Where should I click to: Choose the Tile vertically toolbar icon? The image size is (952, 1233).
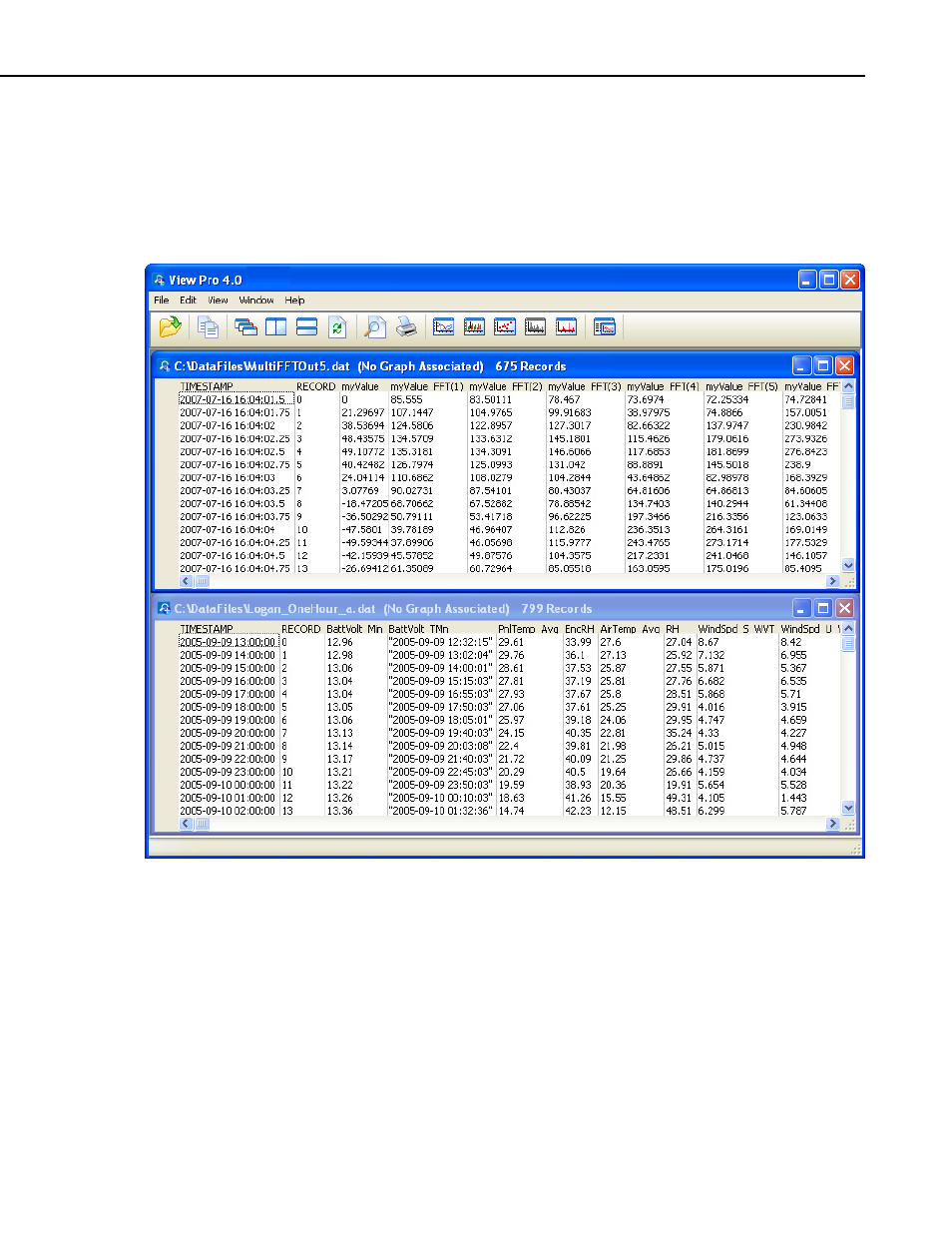(276, 326)
